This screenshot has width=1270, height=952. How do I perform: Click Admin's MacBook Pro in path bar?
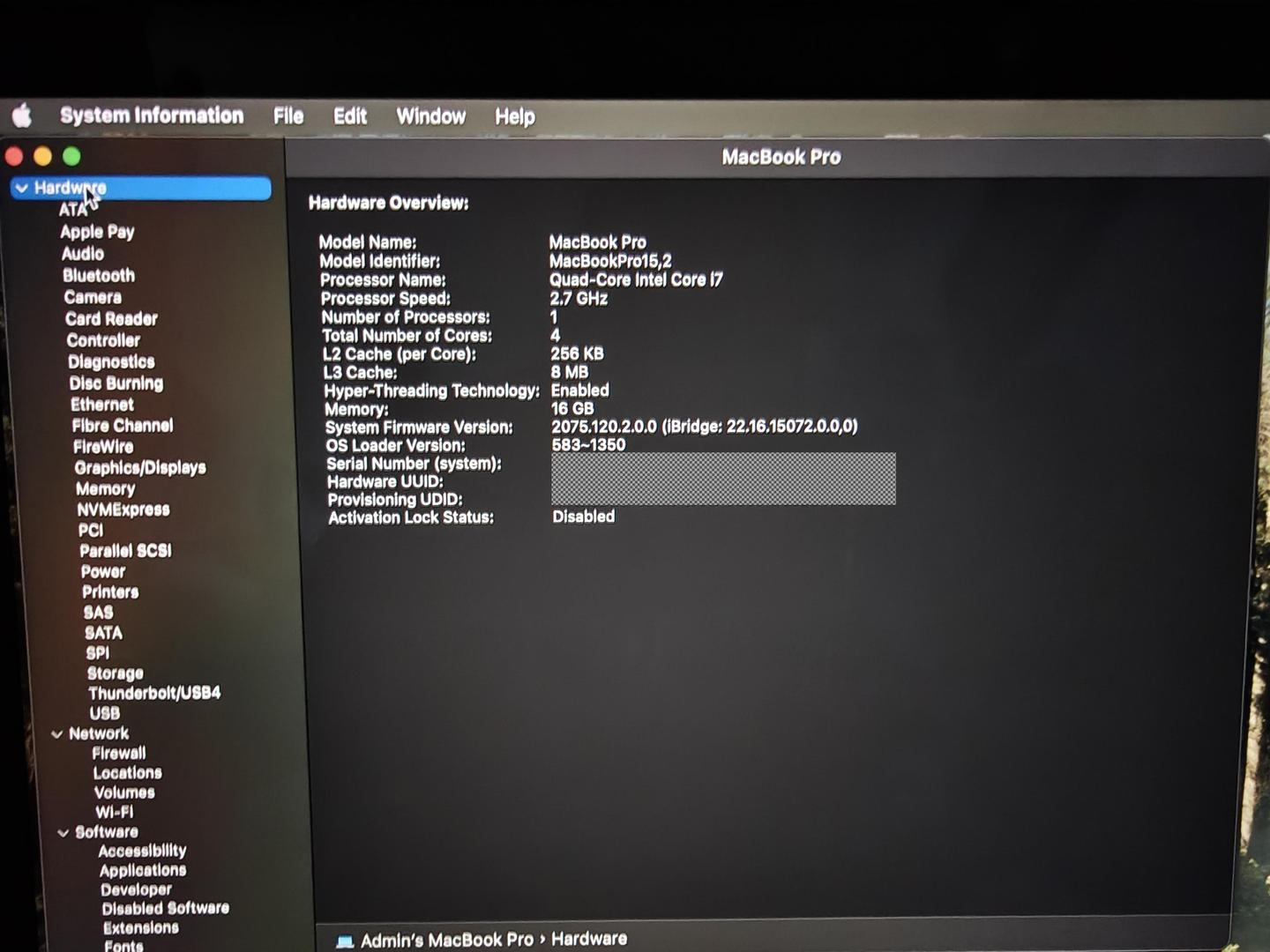446,940
